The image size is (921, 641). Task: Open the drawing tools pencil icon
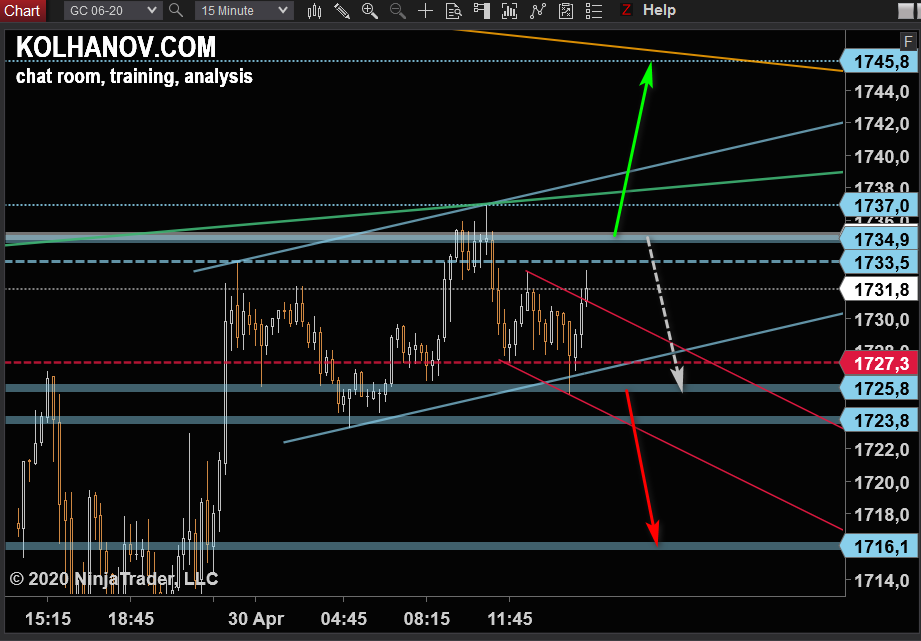pyautogui.click(x=340, y=11)
